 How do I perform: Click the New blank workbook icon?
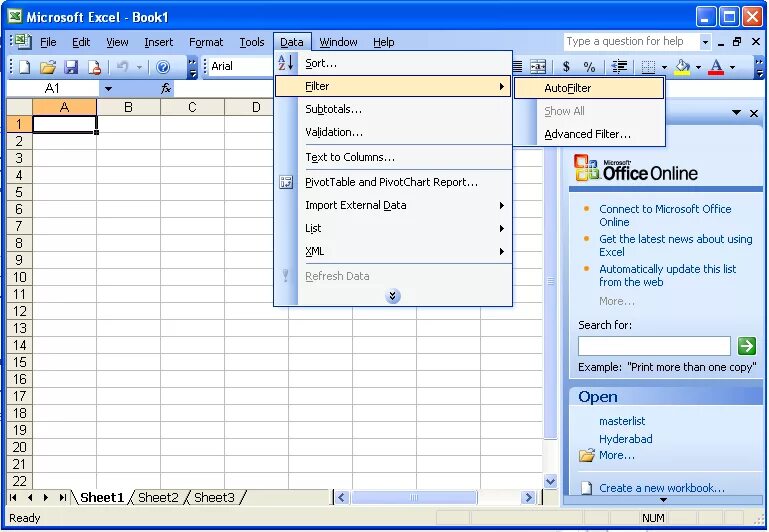pos(24,67)
